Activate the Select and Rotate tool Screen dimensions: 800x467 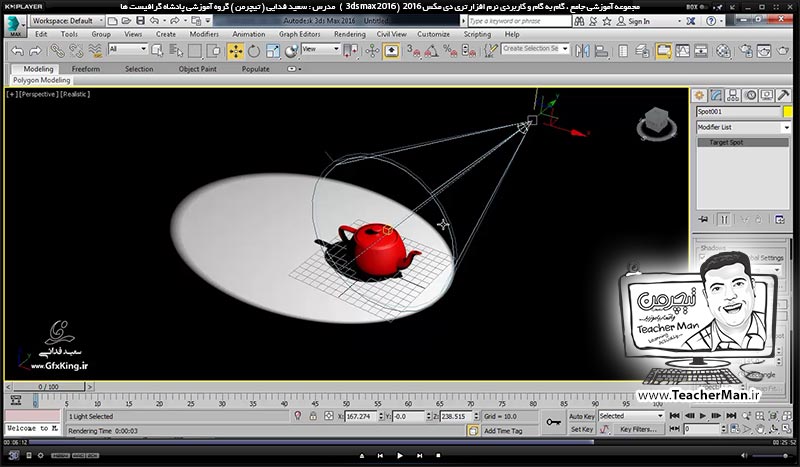[254, 51]
